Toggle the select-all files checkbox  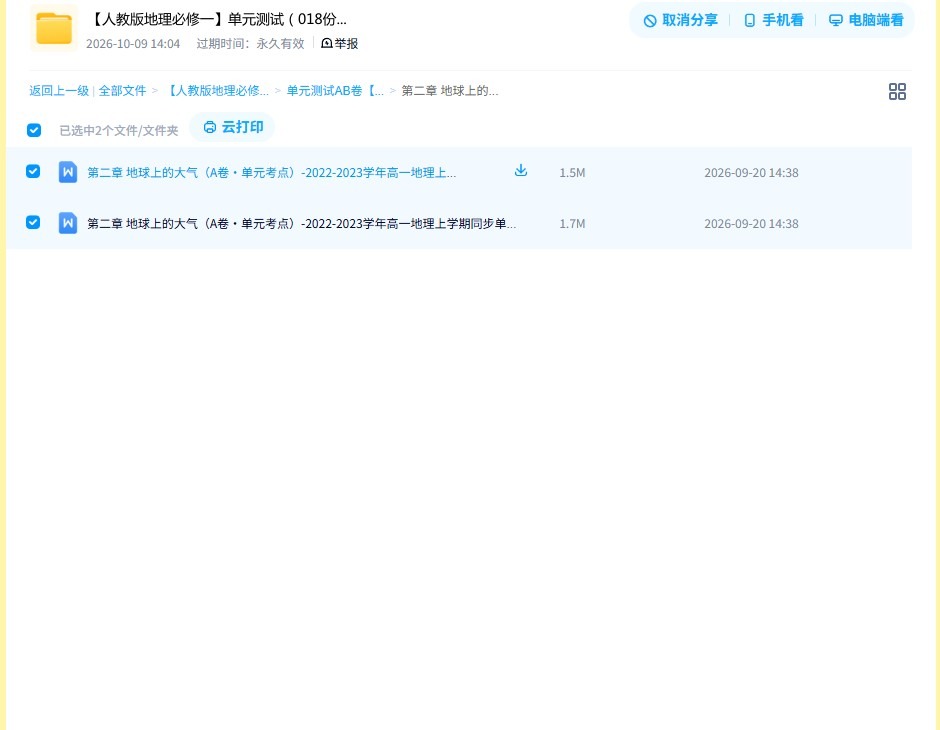point(34,130)
